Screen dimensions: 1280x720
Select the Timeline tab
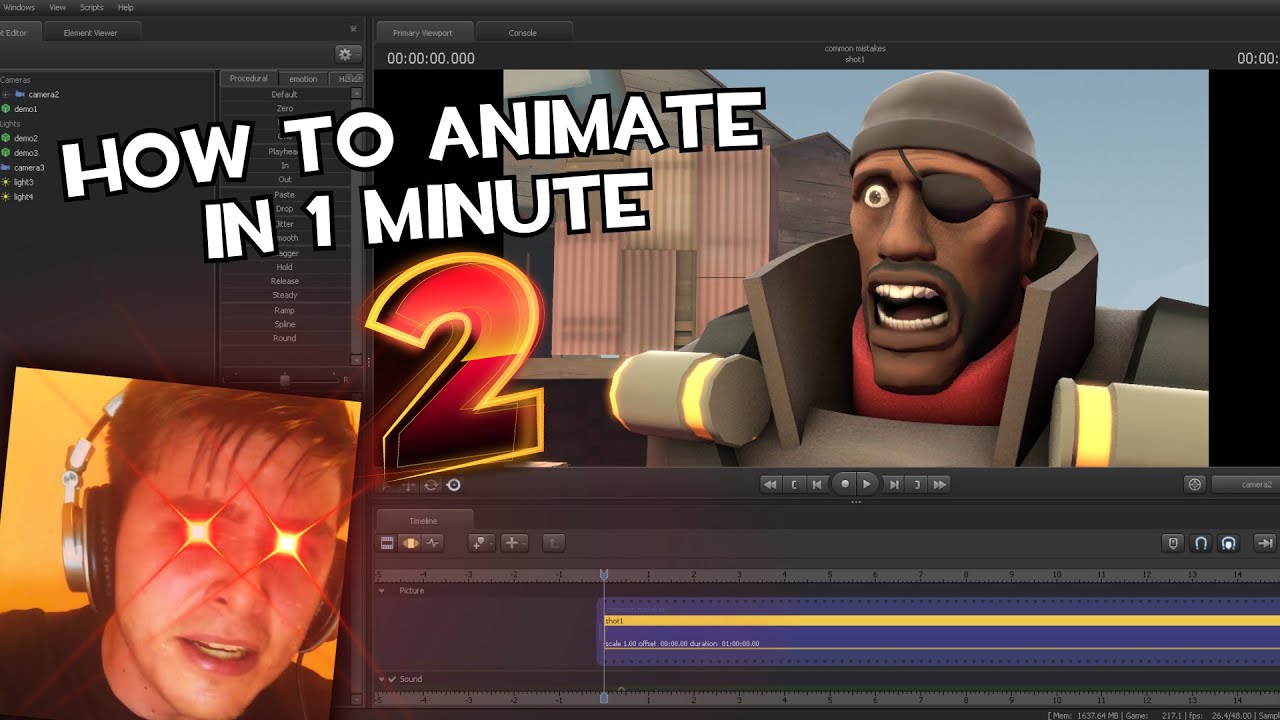point(423,520)
